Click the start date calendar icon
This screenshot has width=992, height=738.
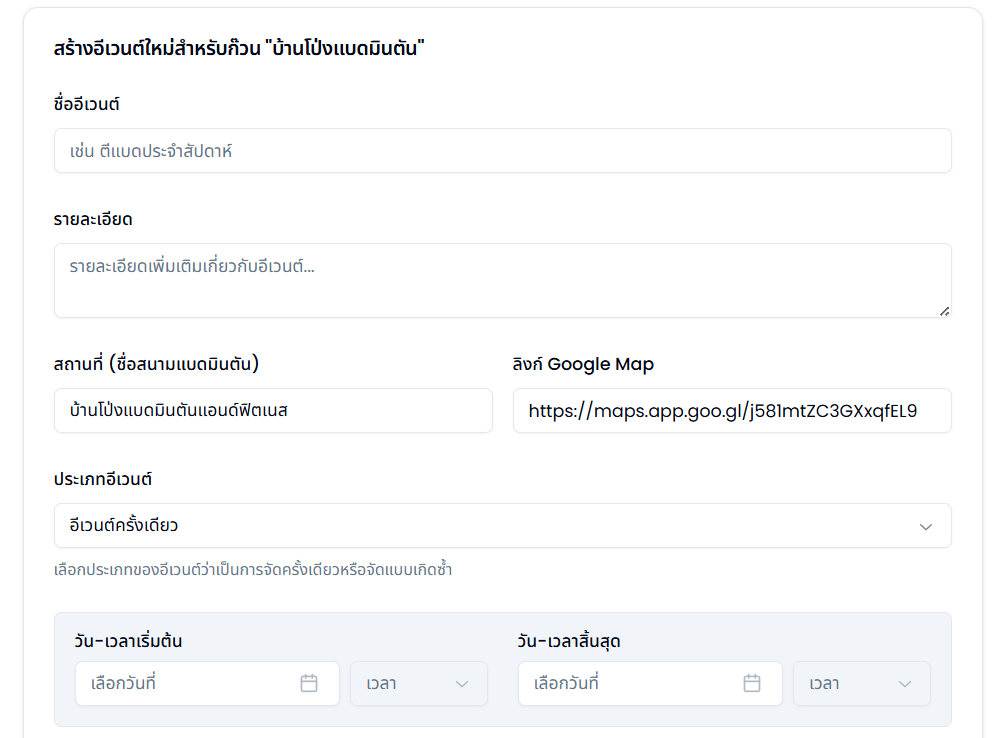(x=309, y=684)
